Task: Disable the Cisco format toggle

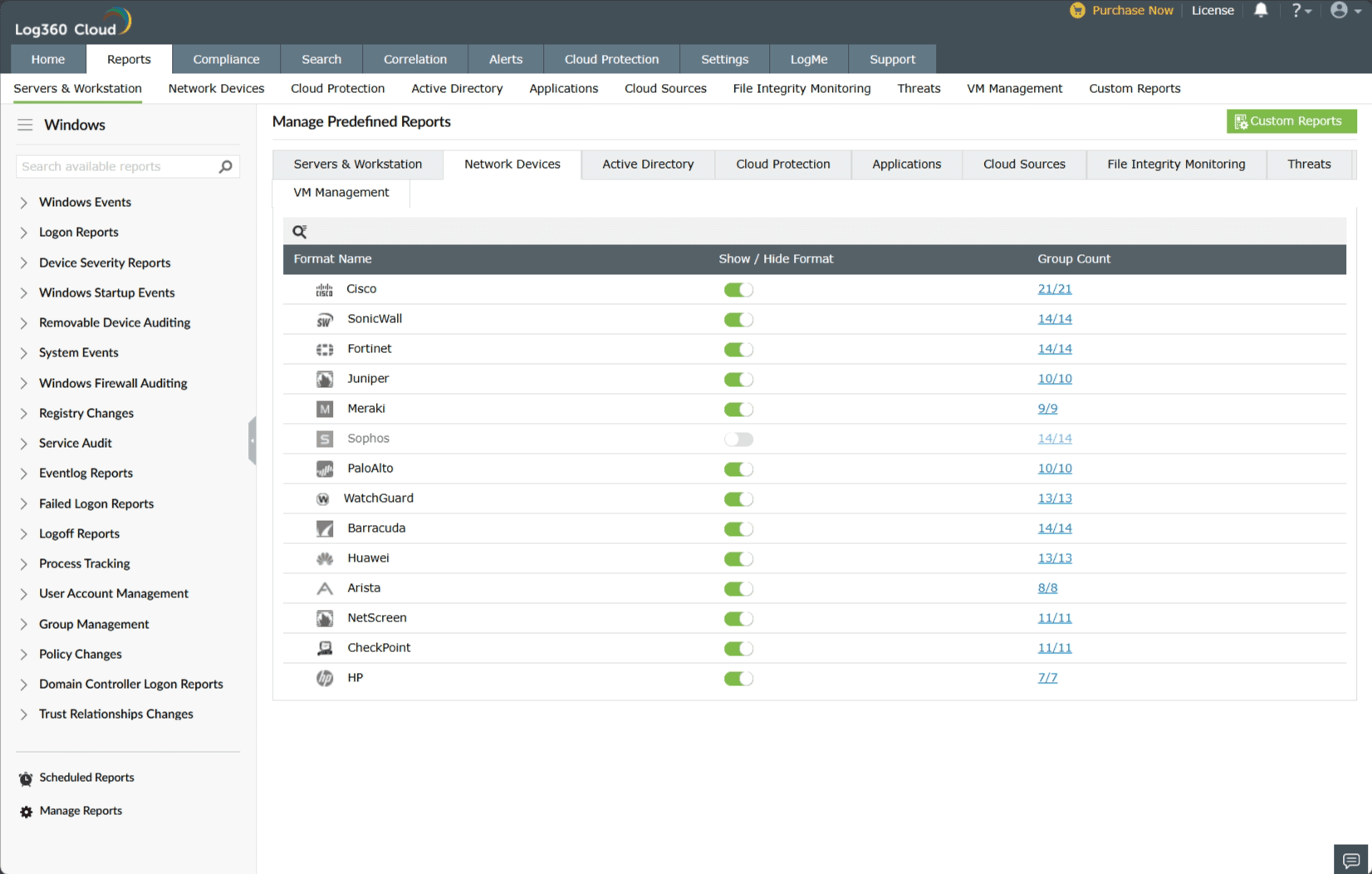Action: click(738, 289)
